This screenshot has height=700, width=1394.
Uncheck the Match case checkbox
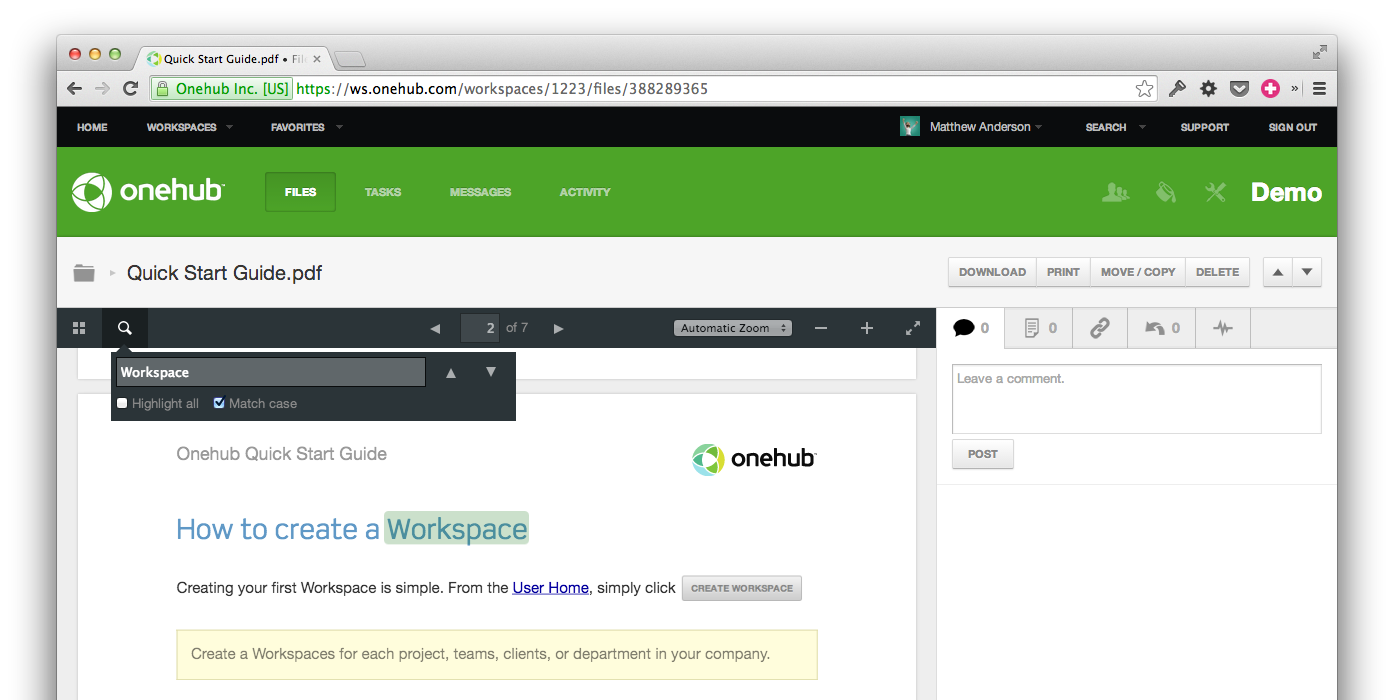coord(219,403)
